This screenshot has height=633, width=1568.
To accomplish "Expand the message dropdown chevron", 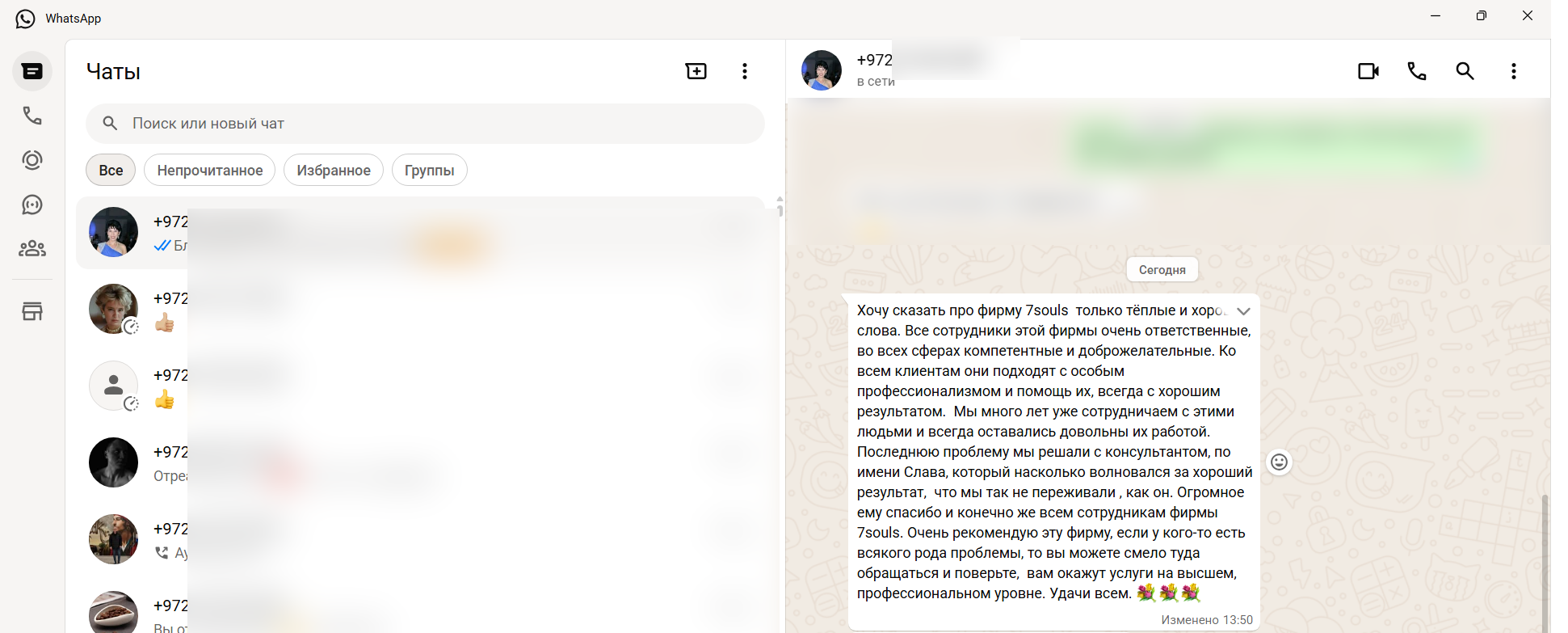I will pos(1243,311).
